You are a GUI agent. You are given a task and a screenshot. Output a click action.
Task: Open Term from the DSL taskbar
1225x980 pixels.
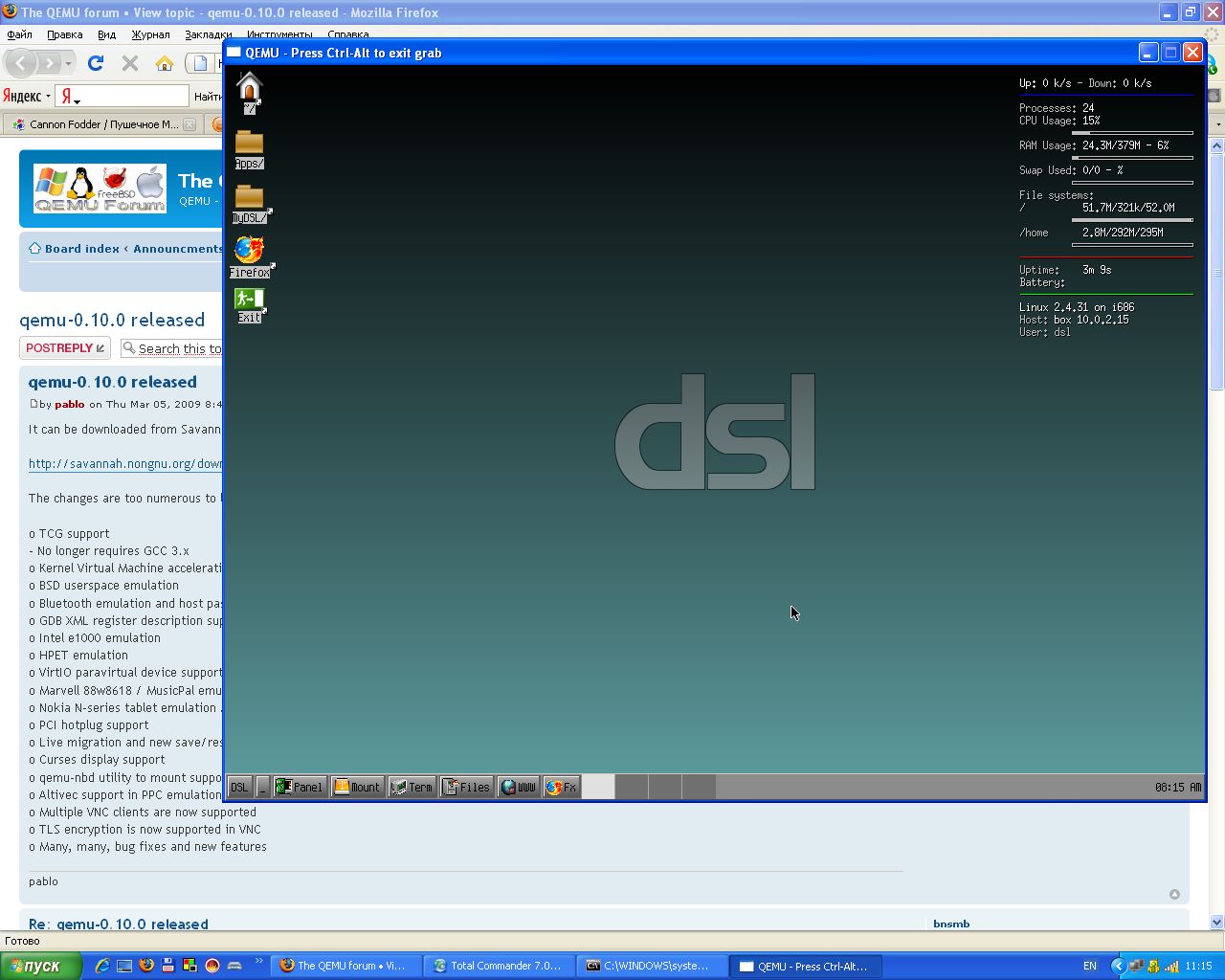coord(412,787)
